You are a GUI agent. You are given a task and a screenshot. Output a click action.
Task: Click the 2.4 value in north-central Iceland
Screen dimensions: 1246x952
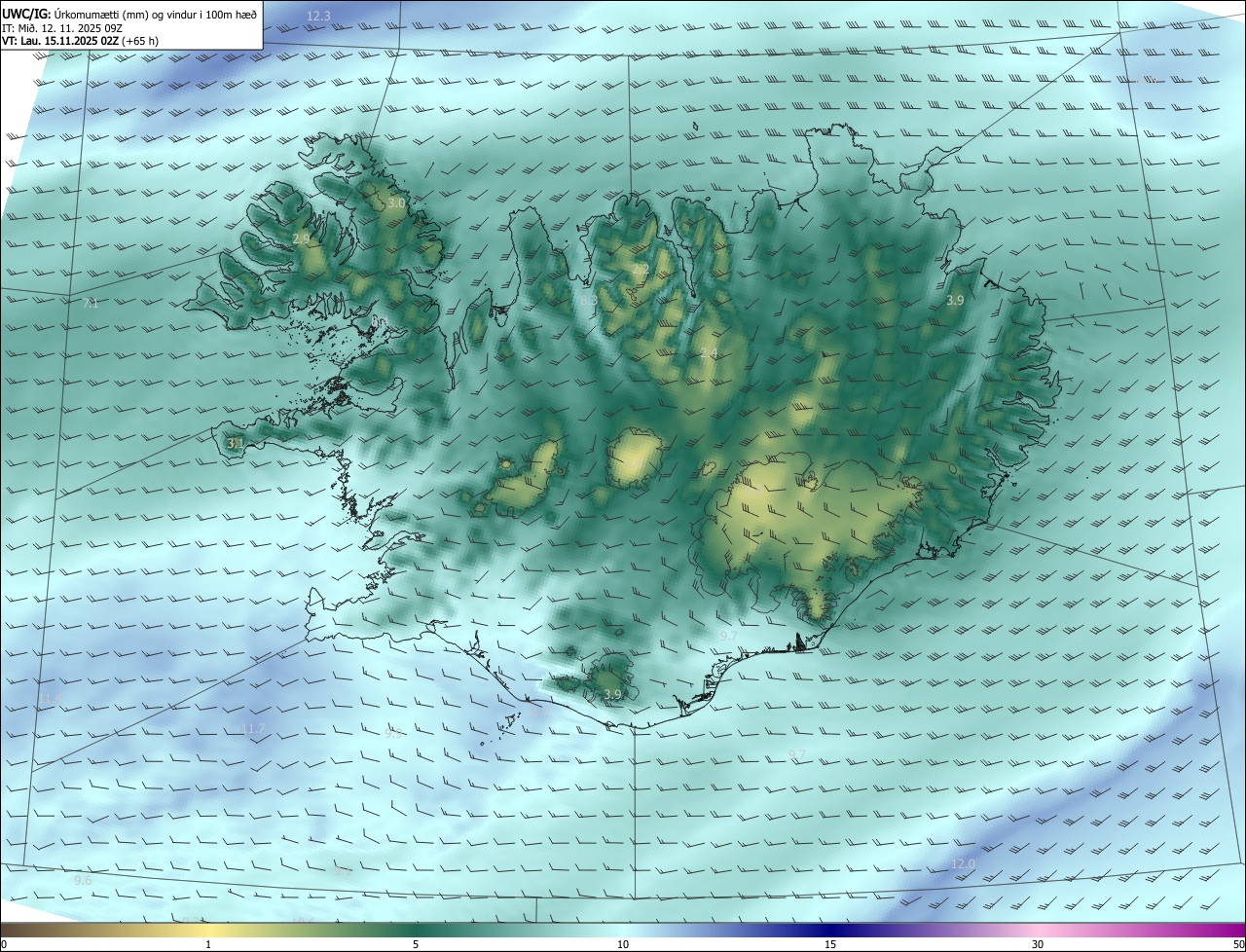tap(708, 353)
